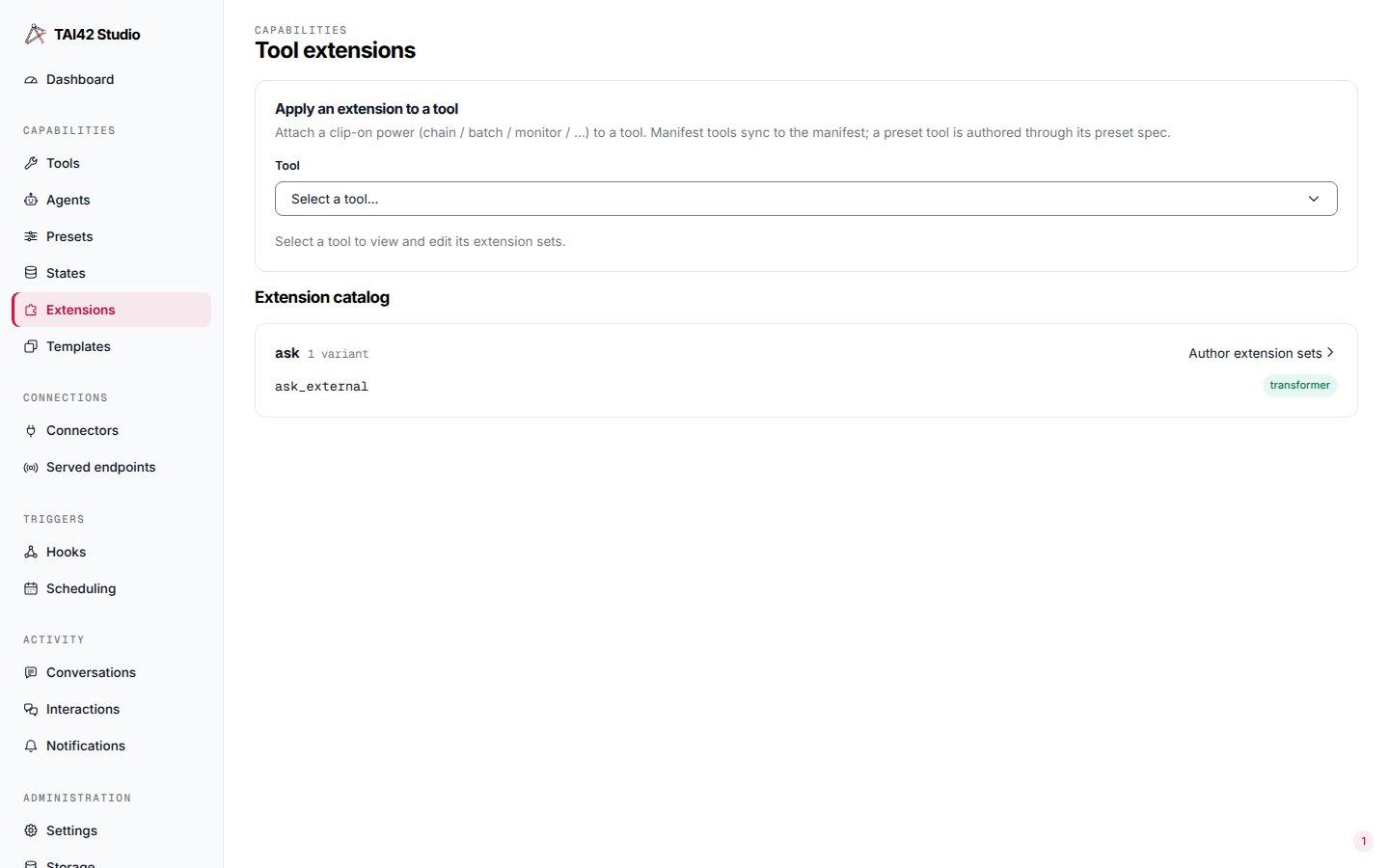1389x868 pixels.
Task: Click the States database icon
Action: (31, 274)
